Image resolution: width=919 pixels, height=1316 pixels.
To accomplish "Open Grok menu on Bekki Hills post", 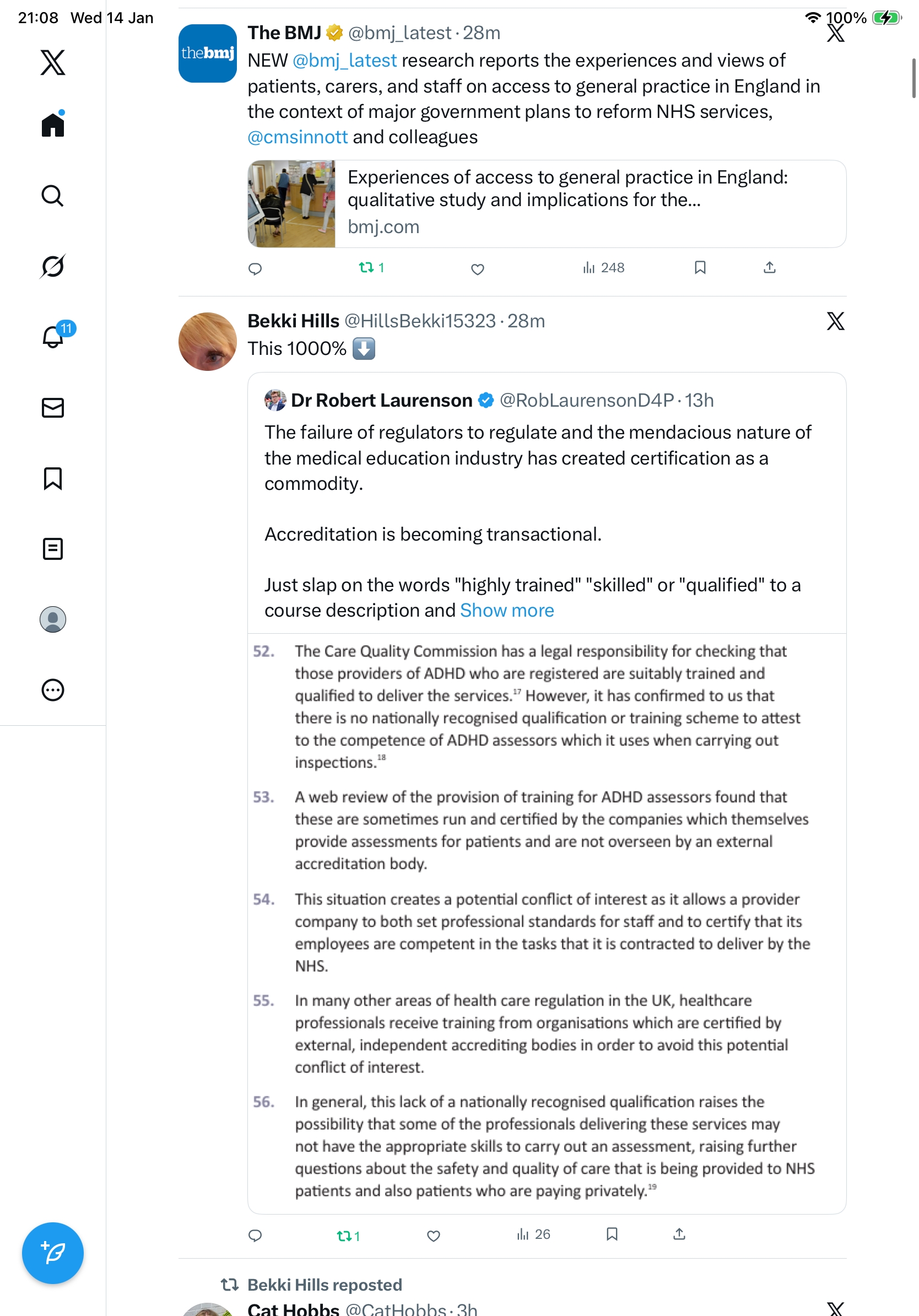I will 835,321.
